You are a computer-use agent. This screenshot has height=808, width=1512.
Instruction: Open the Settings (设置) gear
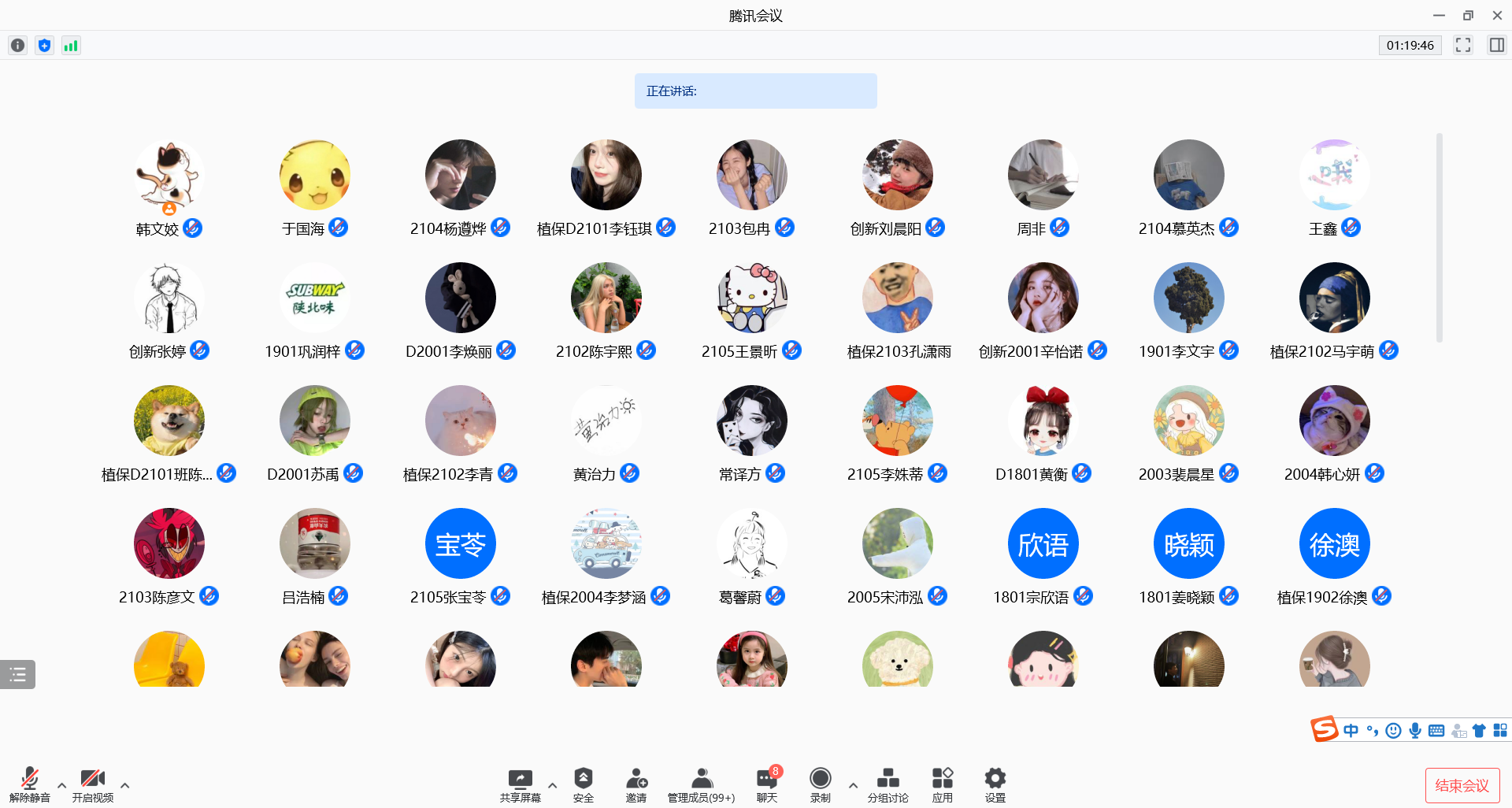tap(995, 784)
